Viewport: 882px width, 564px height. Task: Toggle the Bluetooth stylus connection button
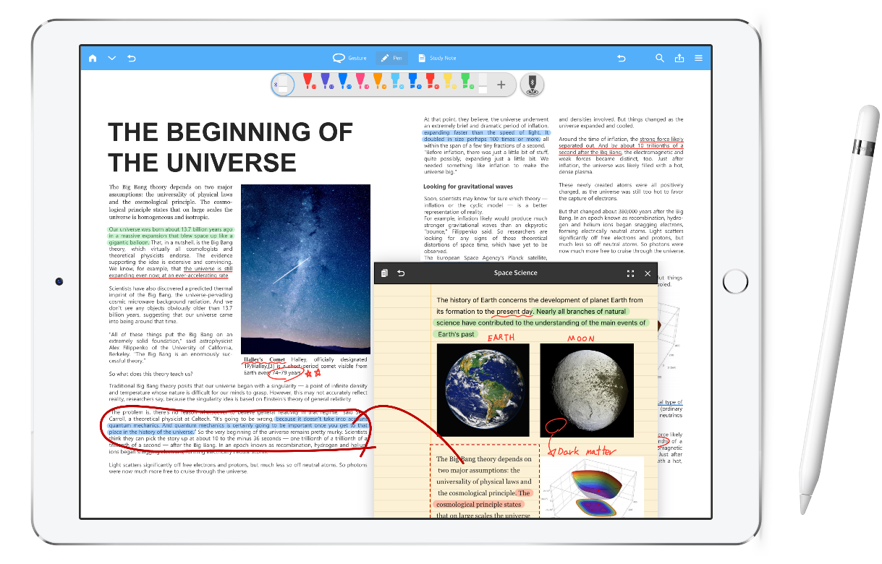click(532, 84)
